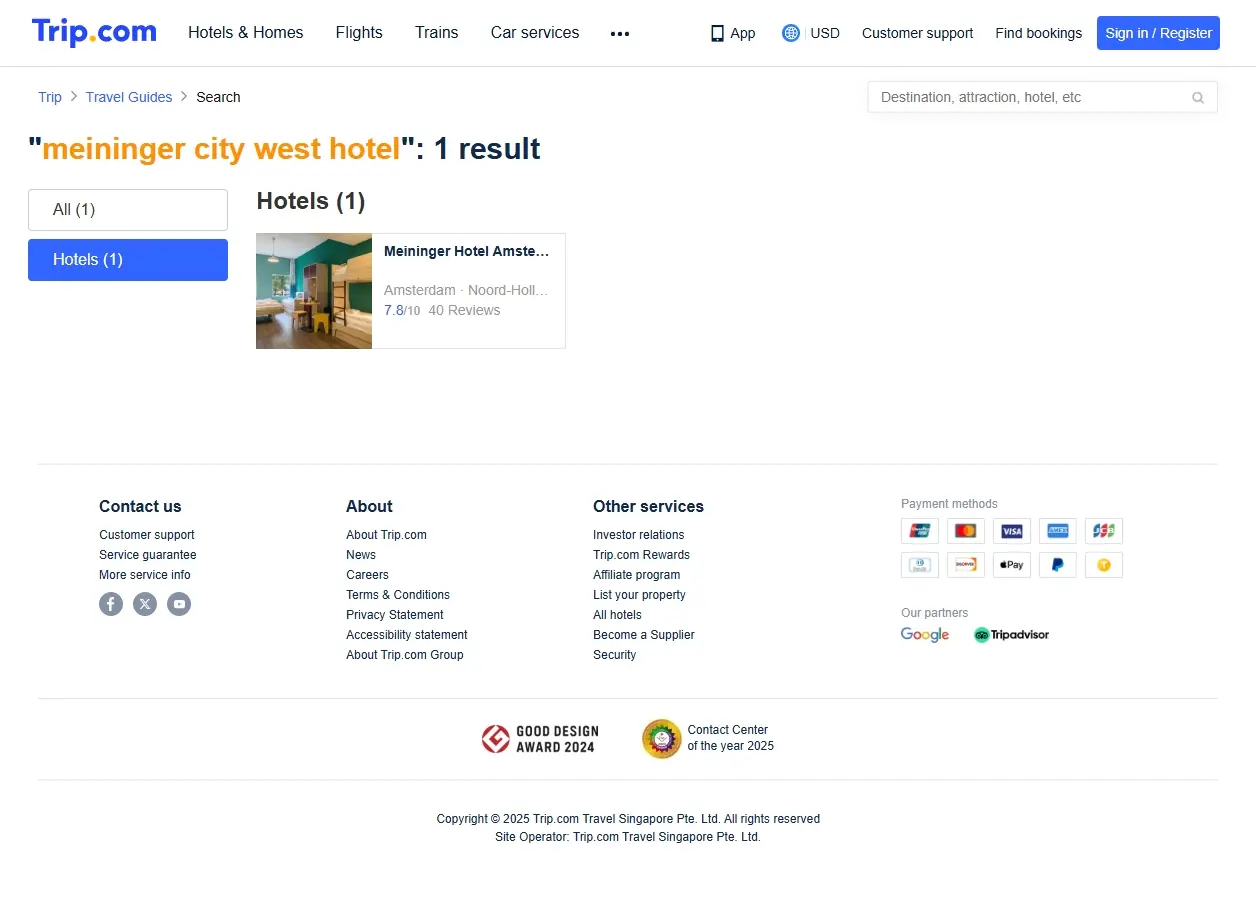Screen dimensions: 1256x921
Task: Open the more services ellipsis menu
Action: (620, 33)
